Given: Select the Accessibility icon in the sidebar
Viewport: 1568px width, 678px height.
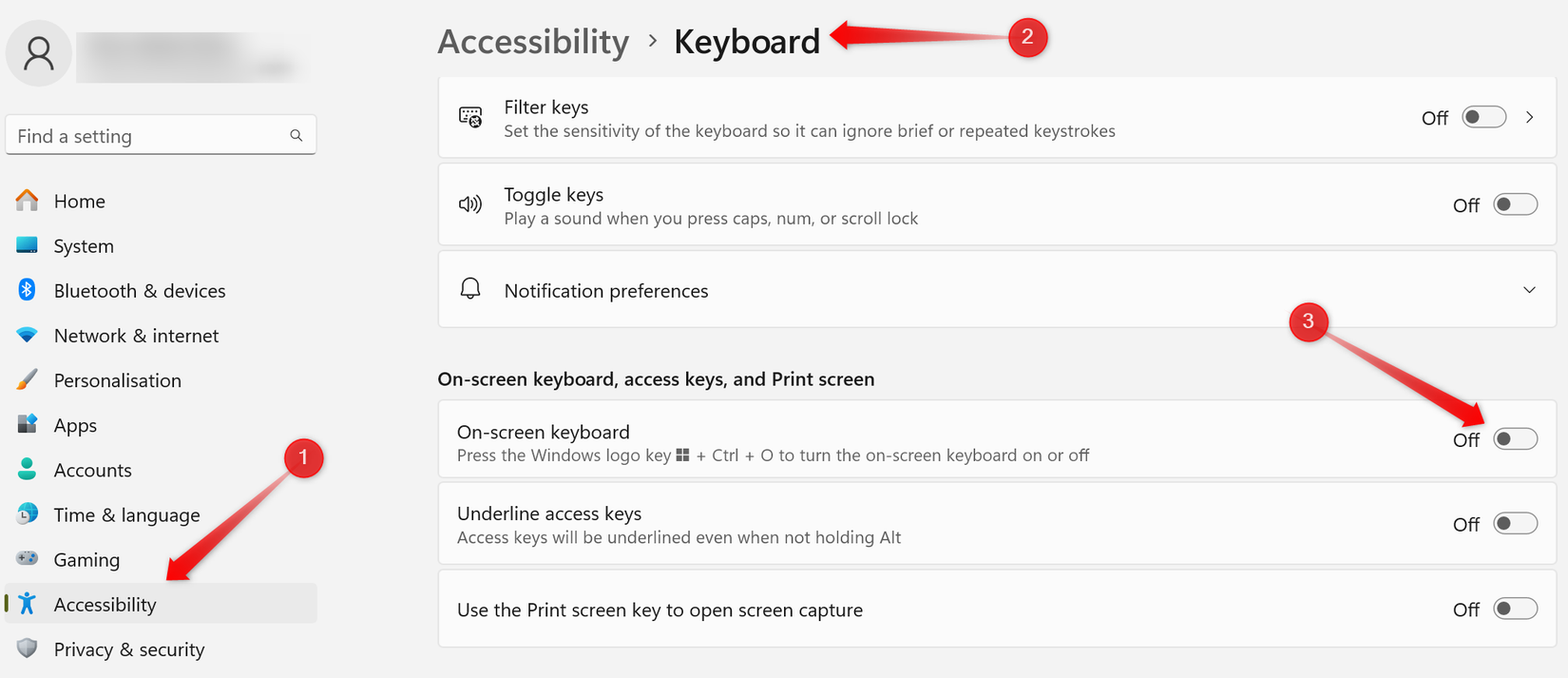Looking at the screenshot, I should coord(26,604).
